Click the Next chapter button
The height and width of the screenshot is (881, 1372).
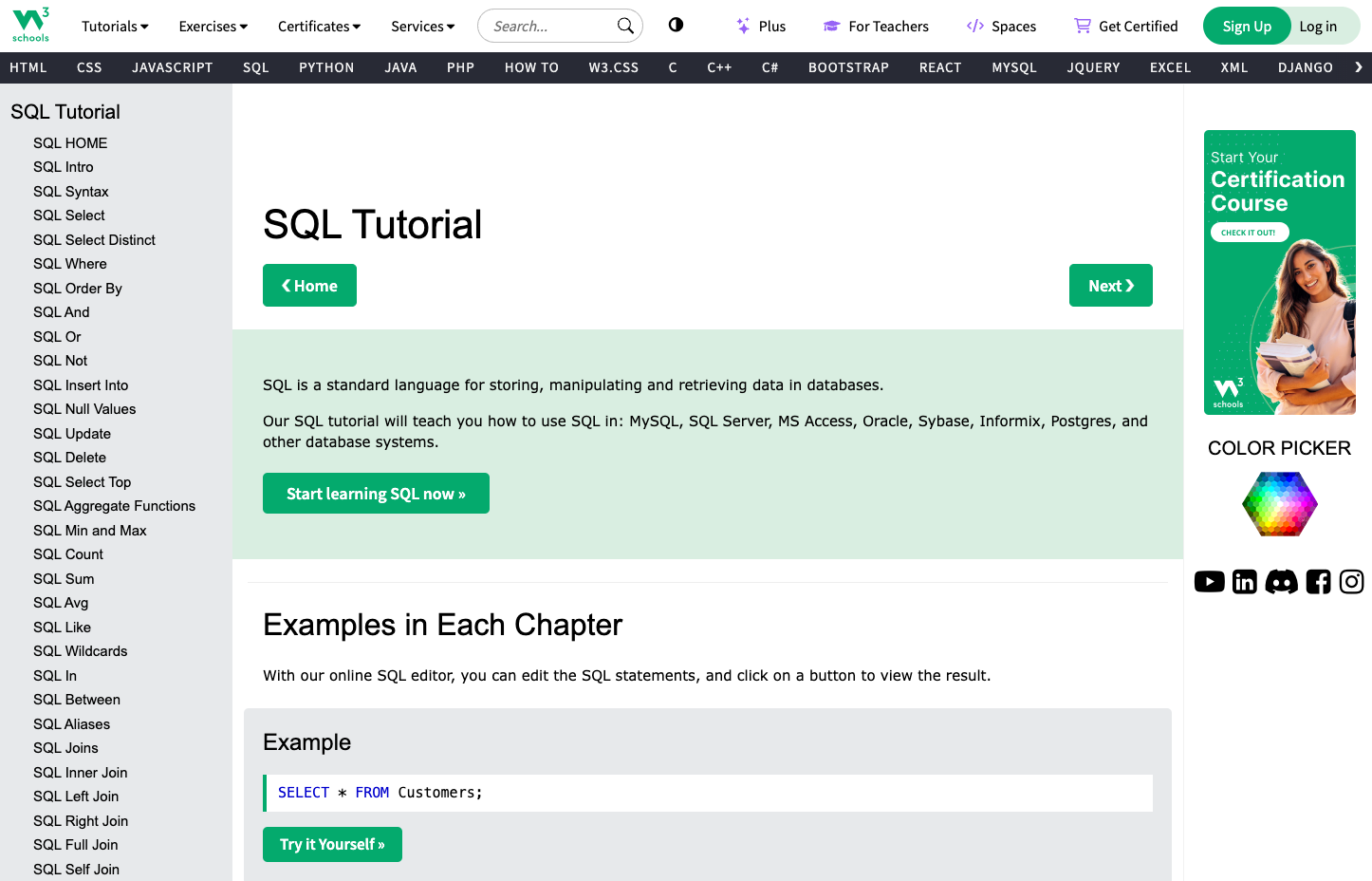[1111, 285]
